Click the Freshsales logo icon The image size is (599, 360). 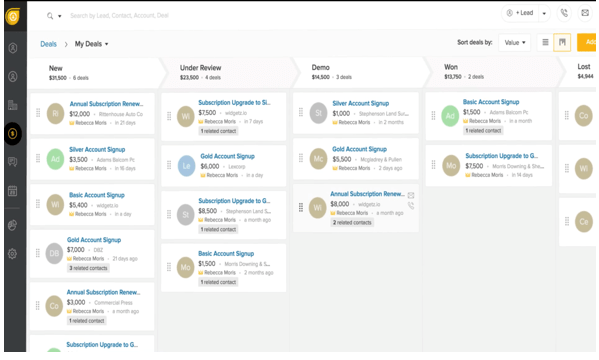pos(13,16)
